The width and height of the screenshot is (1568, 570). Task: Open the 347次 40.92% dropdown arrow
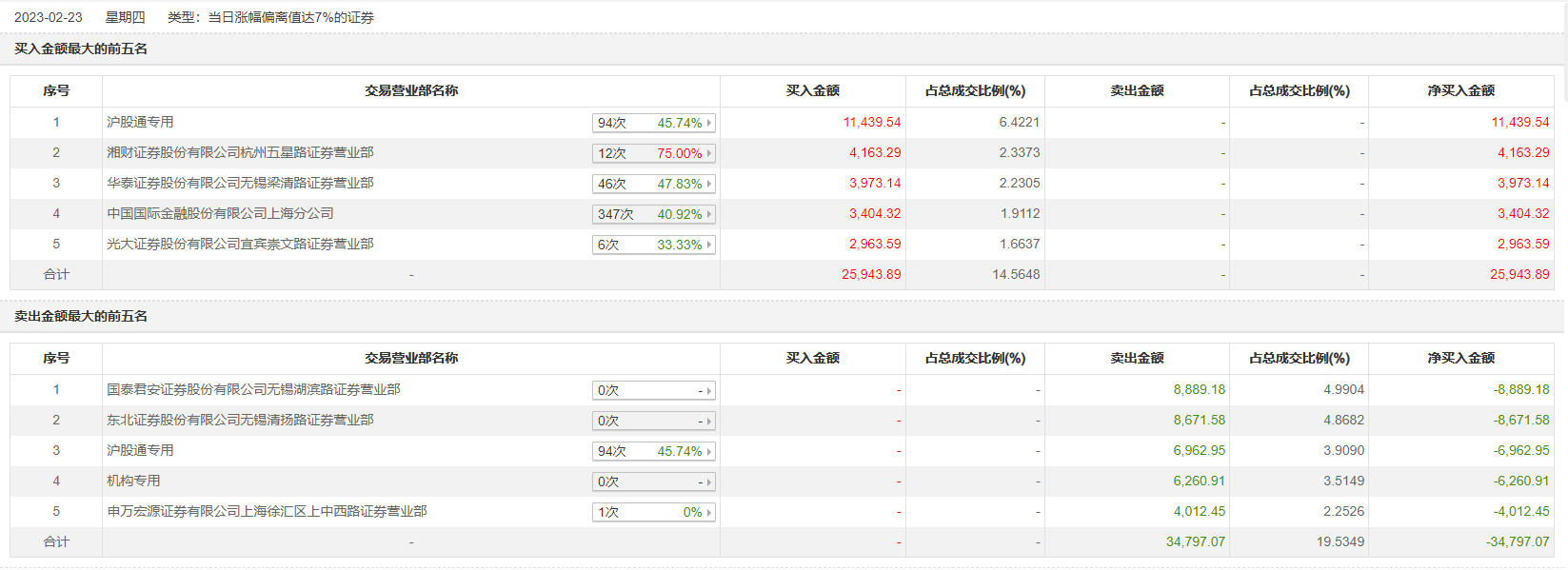tap(708, 214)
